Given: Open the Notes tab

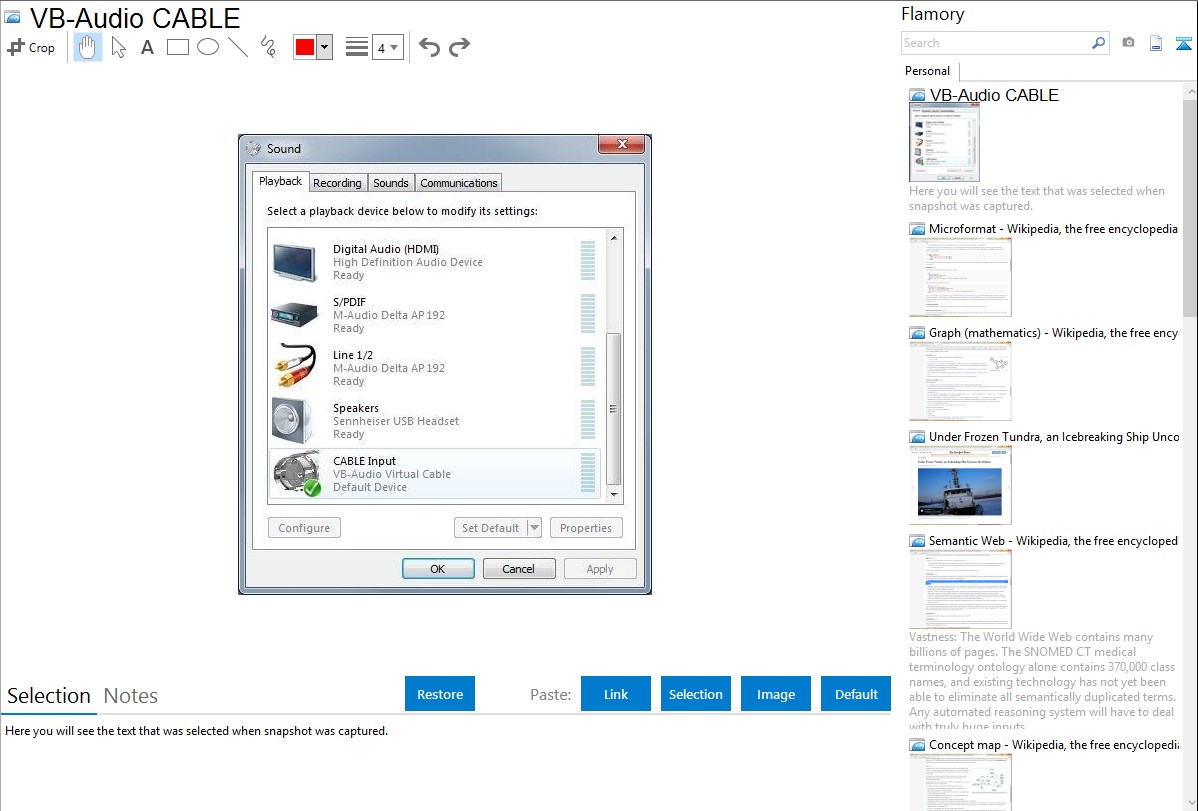Looking at the screenshot, I should (131, 696).
